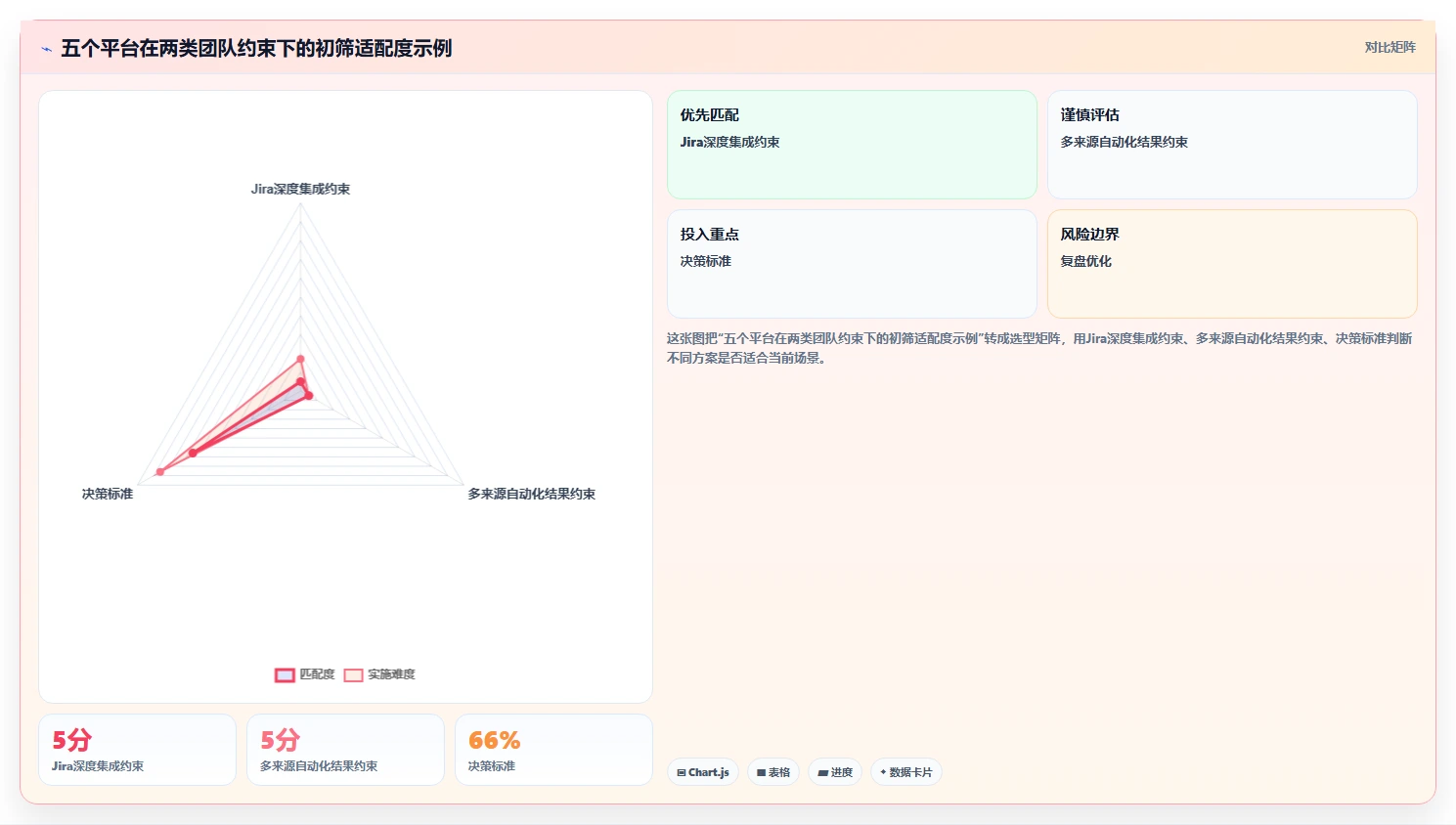Click the 66% 决策标准 stat card
1456x825 pixels.
pyautogui.click(x=553, y=750)
